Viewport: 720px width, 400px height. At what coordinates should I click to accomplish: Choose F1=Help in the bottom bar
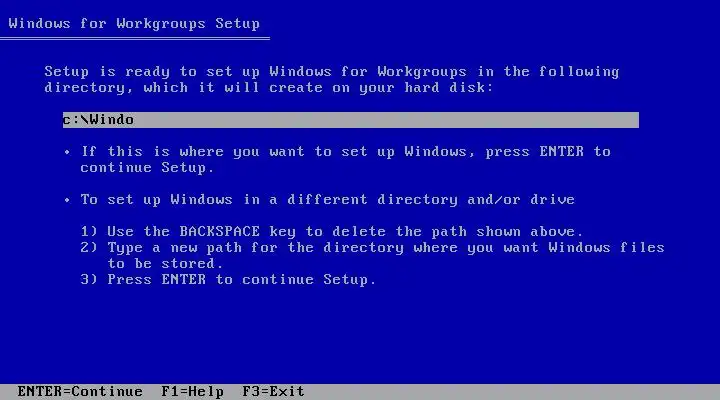[x=192, y=392]
